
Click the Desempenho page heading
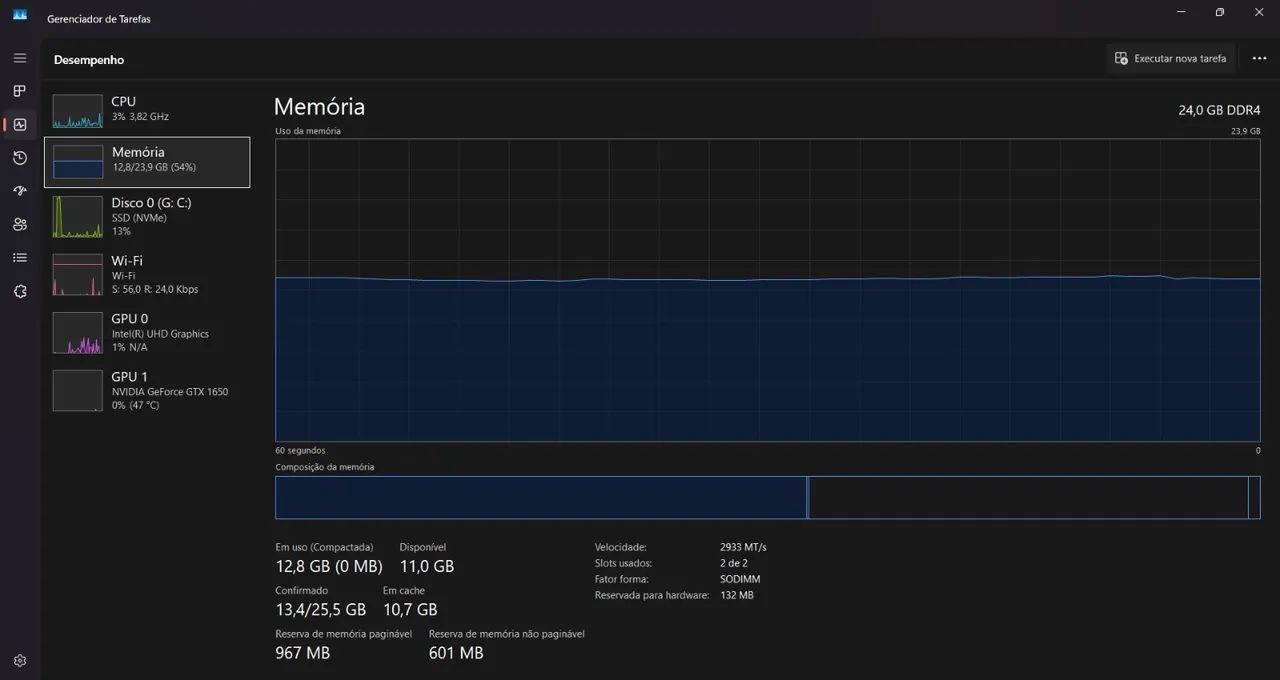[89, 60]
